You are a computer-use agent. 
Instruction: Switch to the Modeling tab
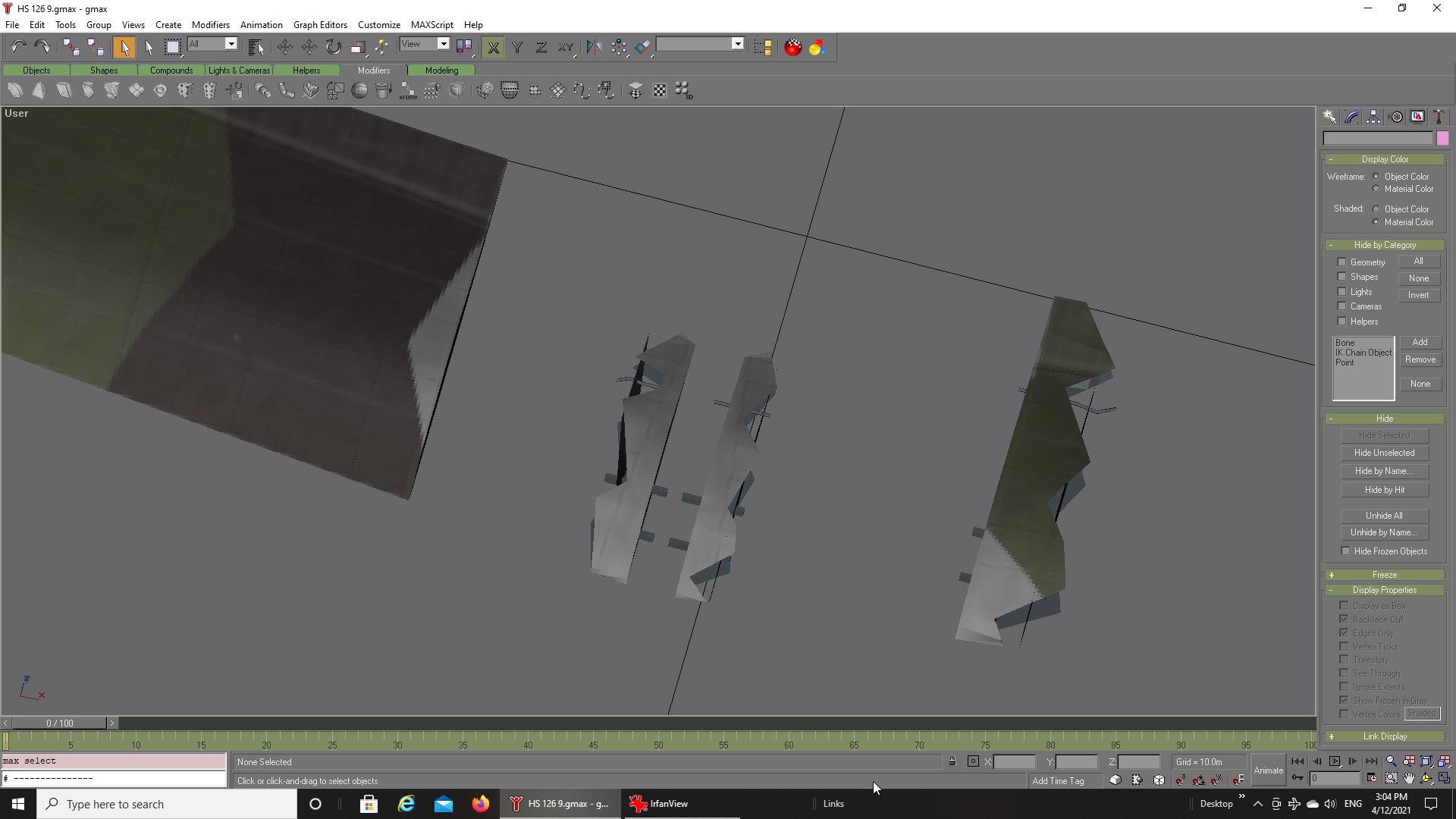pos(441,70)
